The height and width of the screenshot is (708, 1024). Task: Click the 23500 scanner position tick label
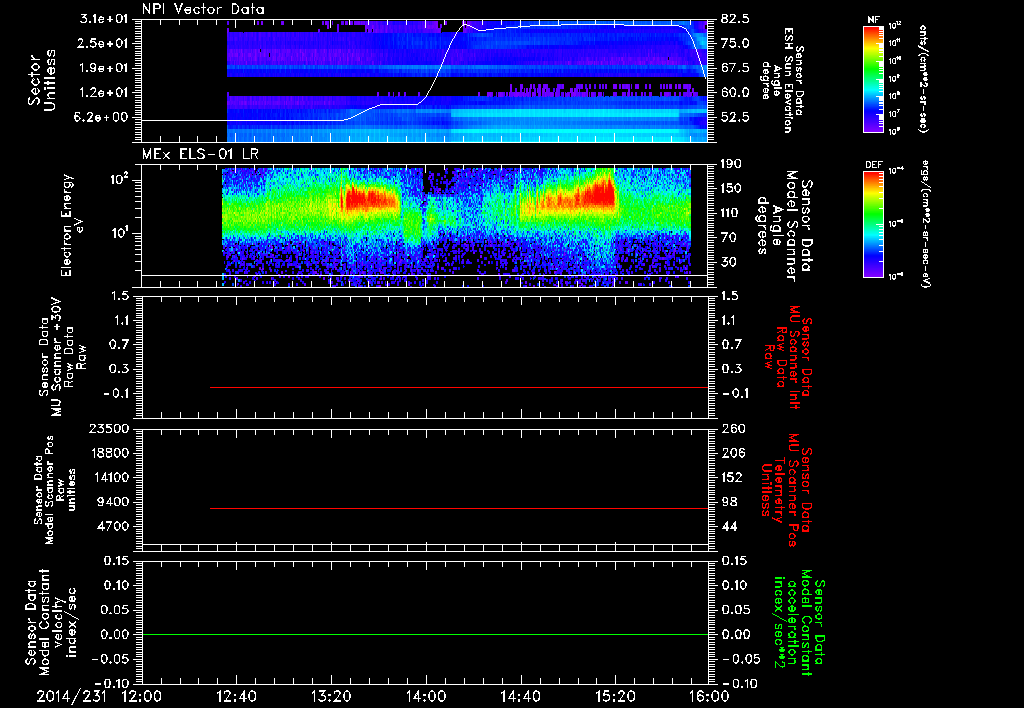point(108,428)
